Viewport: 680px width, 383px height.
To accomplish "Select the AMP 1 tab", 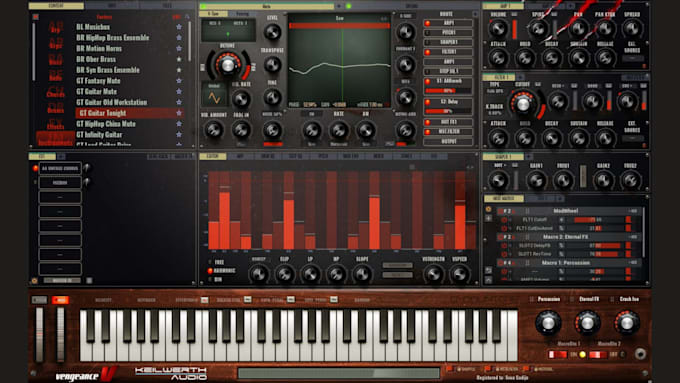I will [503, 6].
